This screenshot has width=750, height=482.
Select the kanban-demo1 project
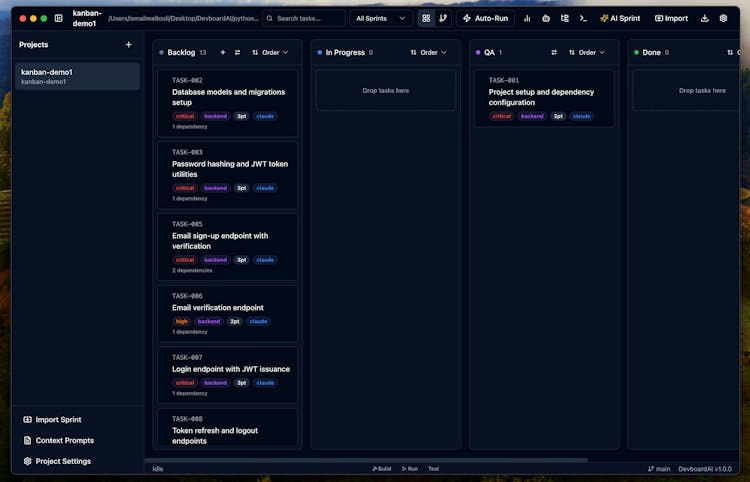77,76
